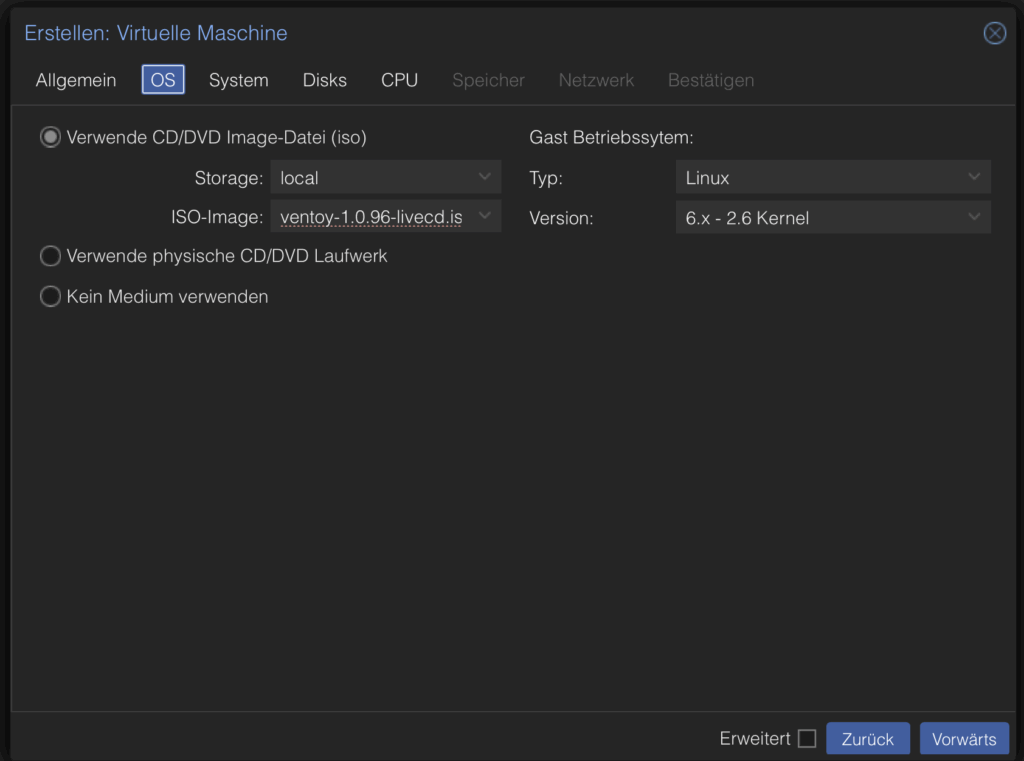Switch to the Allgemein tab
The image size is (1024, 761).
pyautogui.click(x=76, y=80)
